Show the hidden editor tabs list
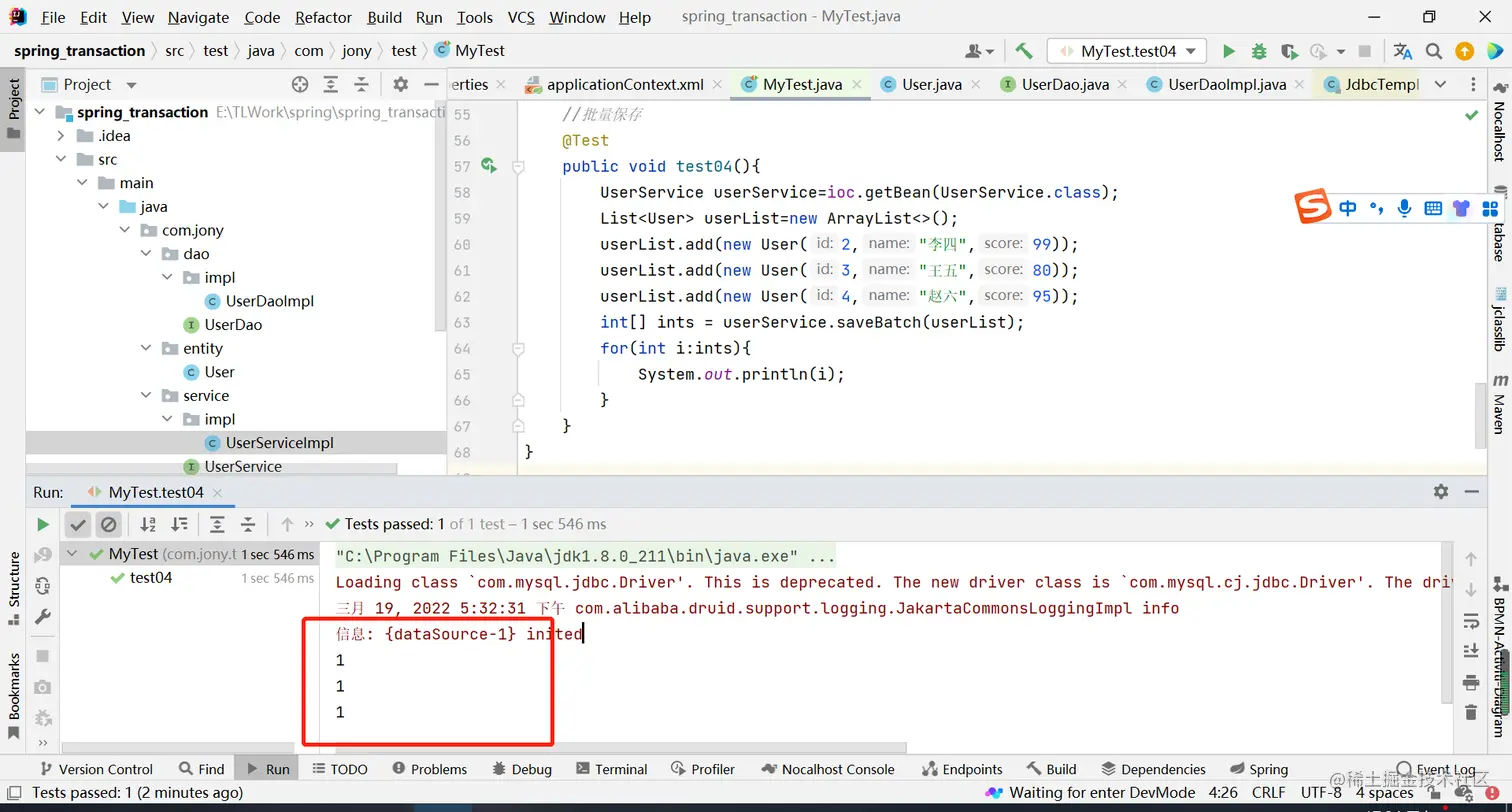Image resolution: width=1512 pixels, height=812 pixels. [x=1440, y=84]
